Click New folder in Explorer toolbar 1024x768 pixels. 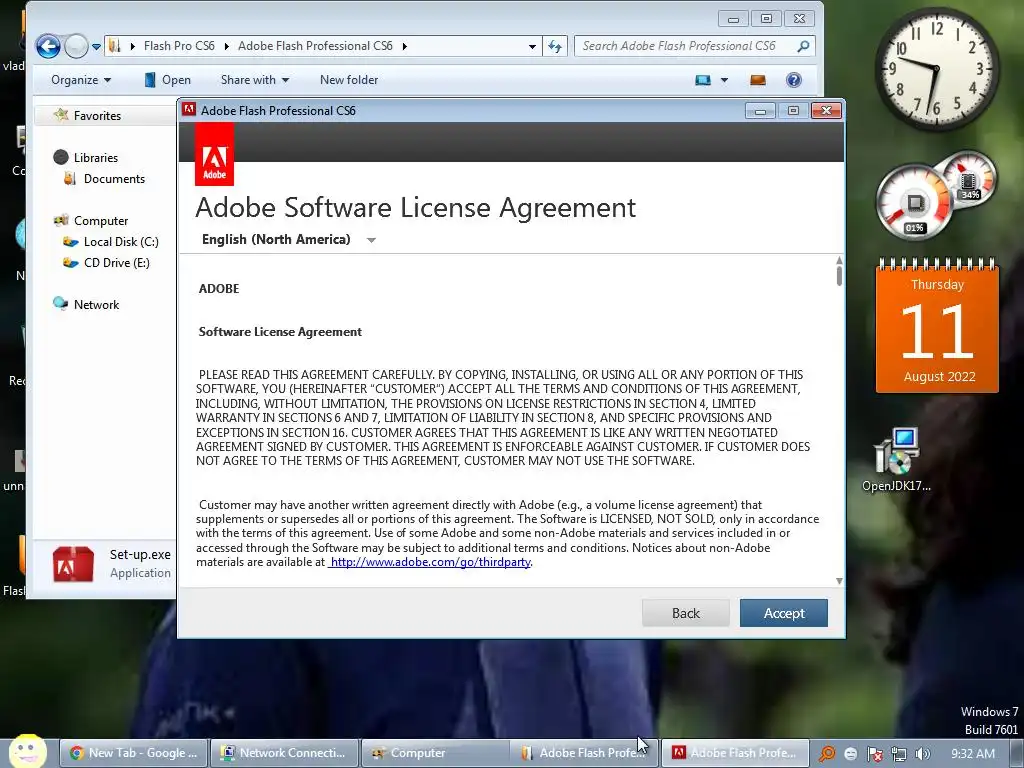[349, 80]
